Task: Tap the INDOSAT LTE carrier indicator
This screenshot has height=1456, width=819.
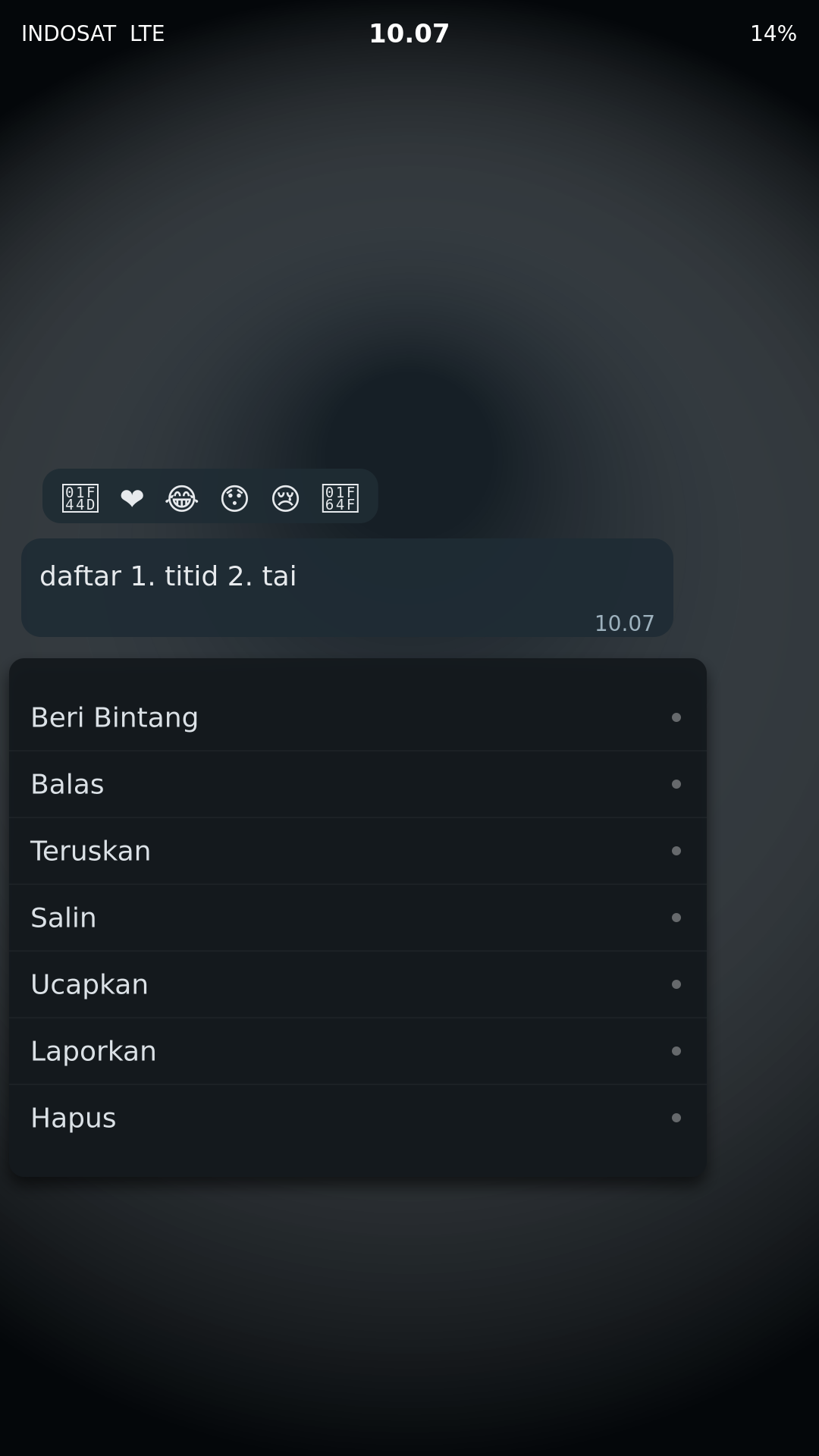Action: (93, 33)
